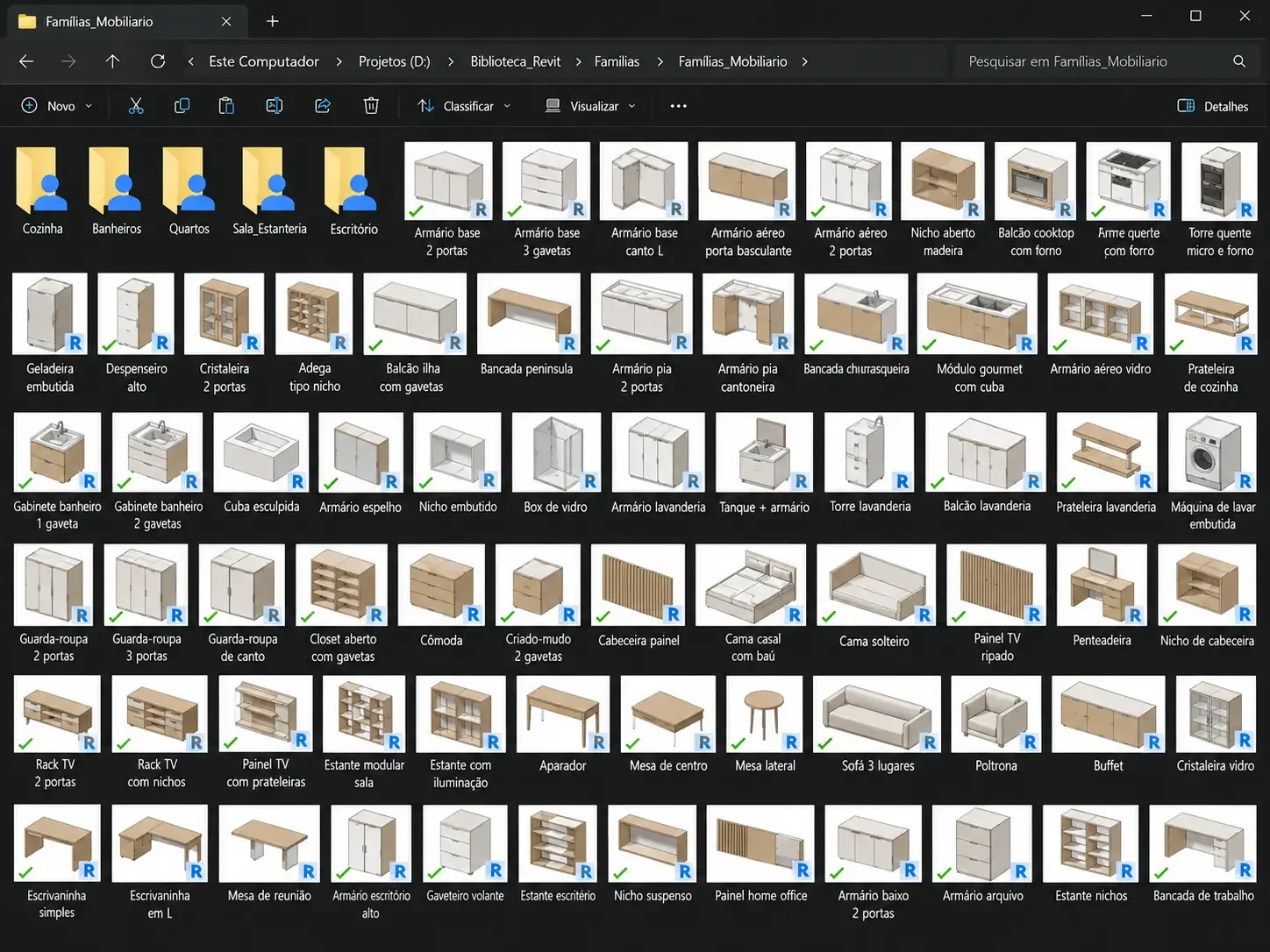Click the Delete trash icon
1270x952 pixels.
pyautogui.click(x=371, y=106)
